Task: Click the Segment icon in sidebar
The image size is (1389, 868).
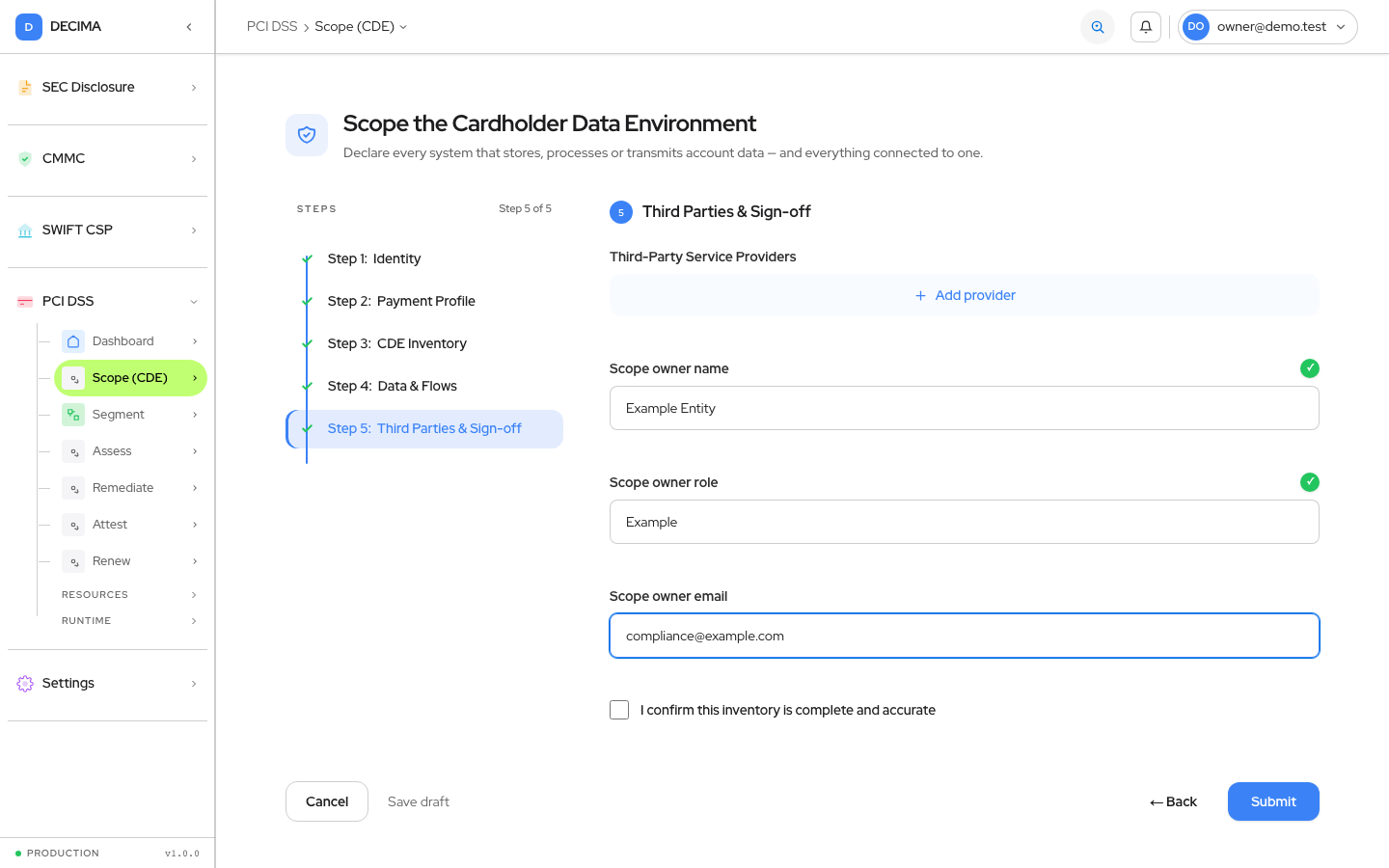Action: pos(73,415)
